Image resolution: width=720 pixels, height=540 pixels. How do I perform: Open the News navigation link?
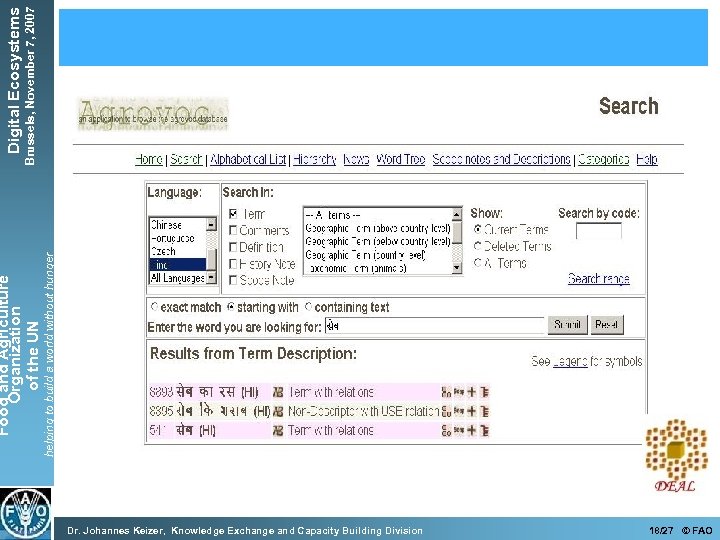coord(356,159)
